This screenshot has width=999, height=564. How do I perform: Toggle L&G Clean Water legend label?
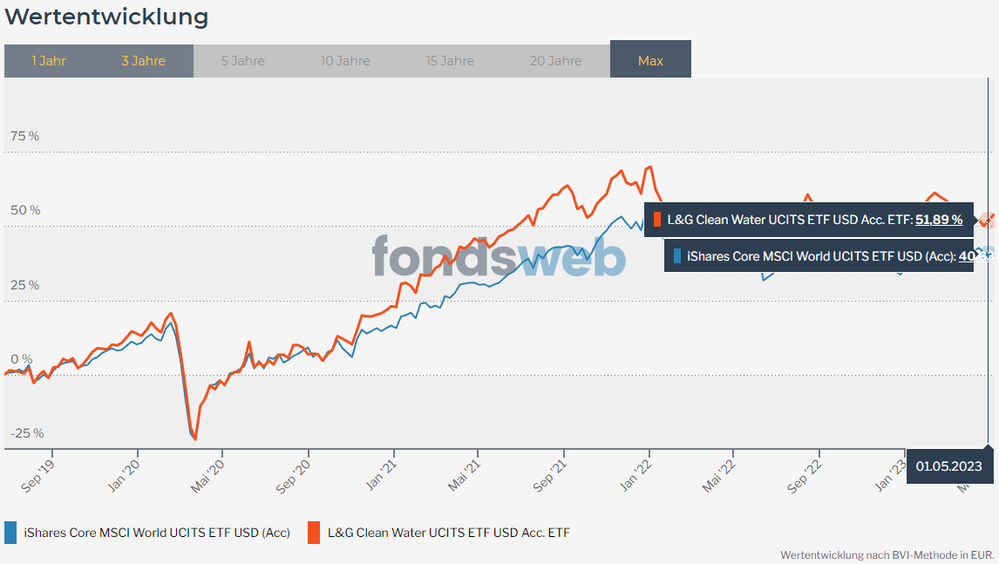tap(449, 532)
